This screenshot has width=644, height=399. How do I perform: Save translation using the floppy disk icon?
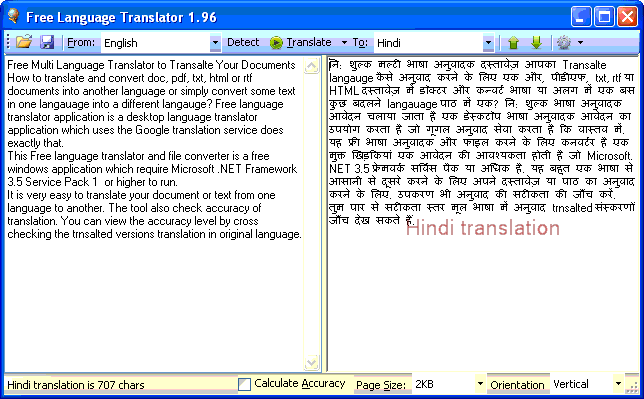click(x=47, y=42)
